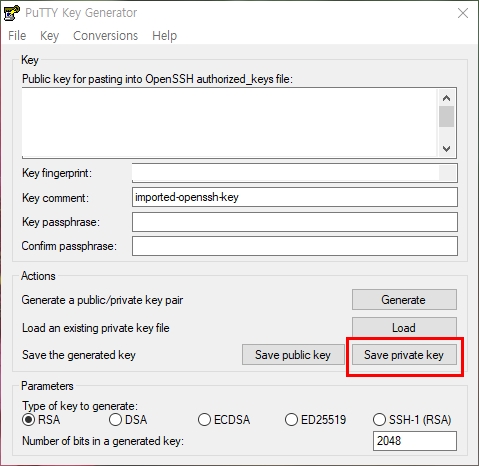479x466 pixels.
Task: Open the File menu
Action: coord(17,36)
